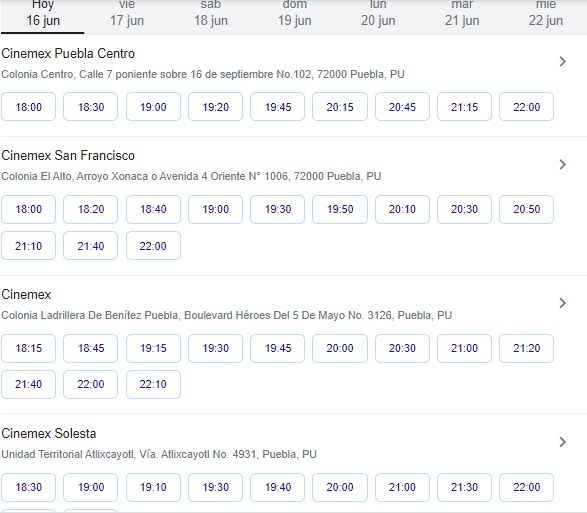
Task: Select 20:15 showtime at Puebla Centro
Action: 340,107
